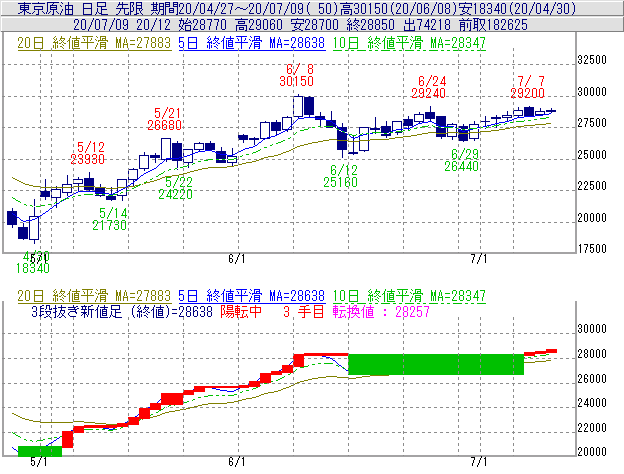Image resolution: width=624 pixels, height=474 pixels.
Task: Click the latest red block at chart end
Action: 552,351
